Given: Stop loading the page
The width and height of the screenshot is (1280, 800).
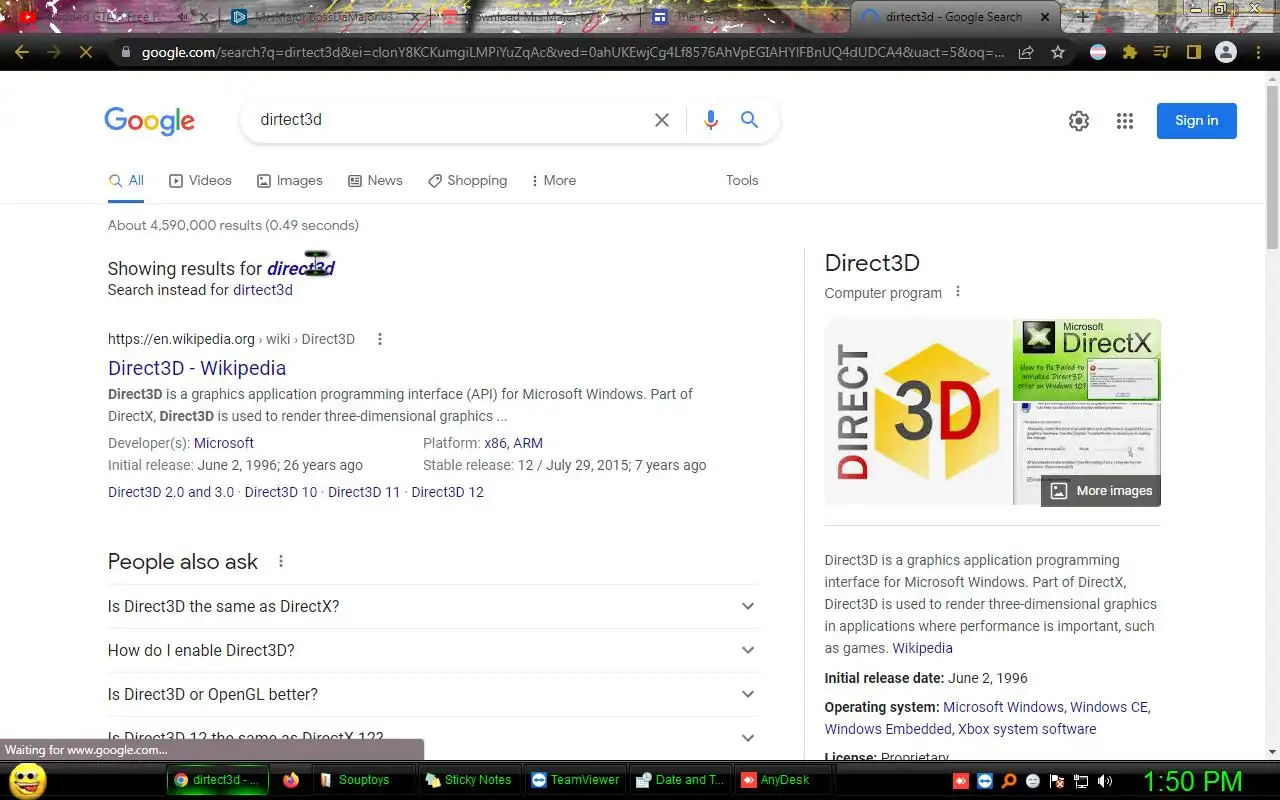Looking at the screenshot, I should coord(86,53).
